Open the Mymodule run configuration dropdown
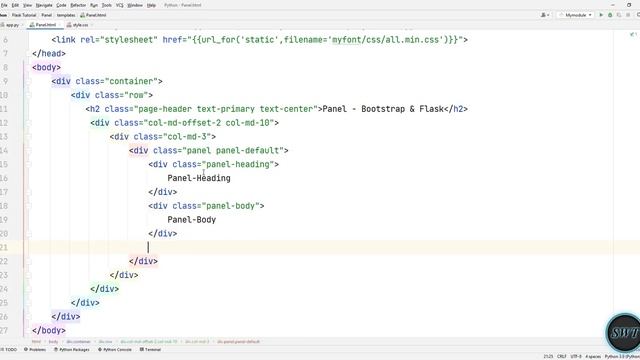The image size is (640, 360). pos(575,15)
